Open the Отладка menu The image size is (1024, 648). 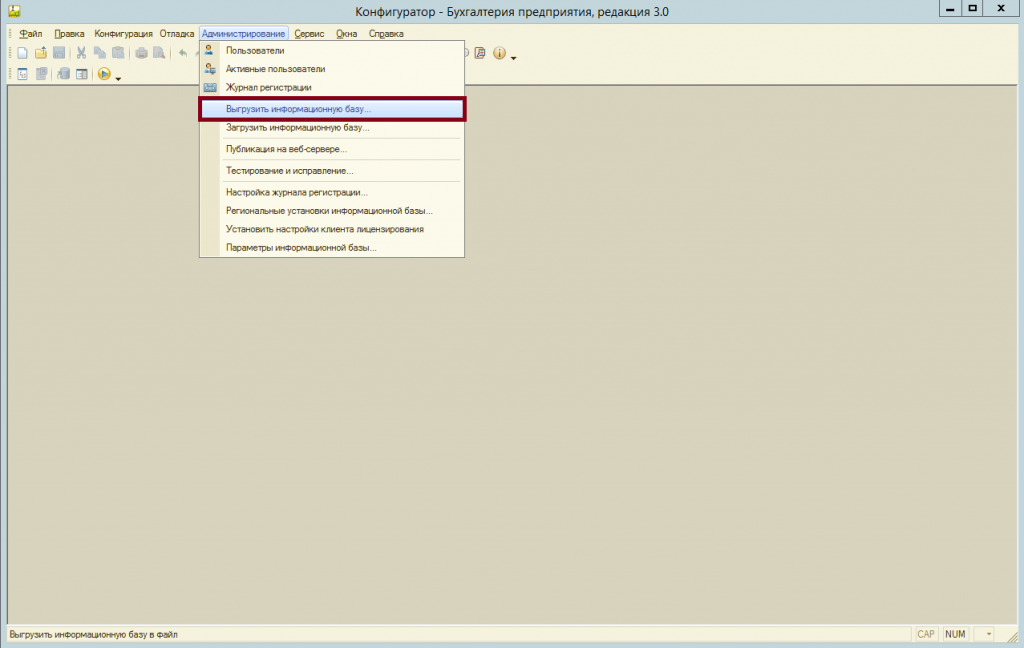coord(176,34)
